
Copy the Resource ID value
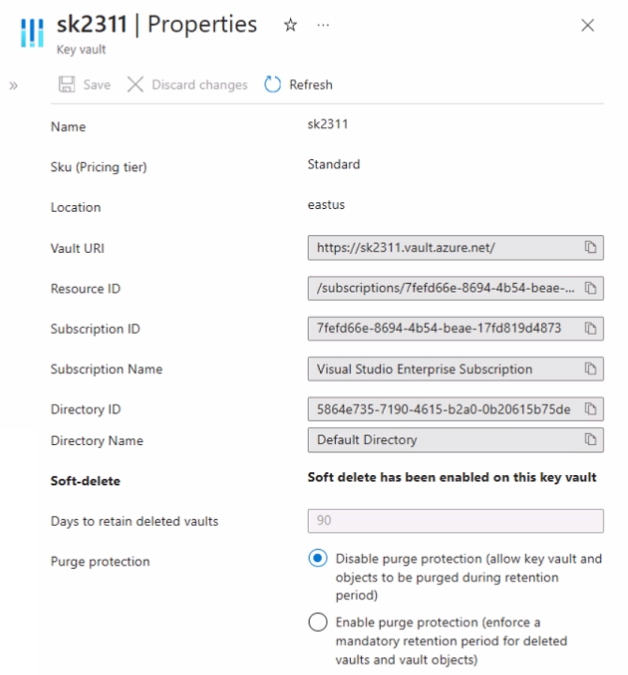pos(590,288)
